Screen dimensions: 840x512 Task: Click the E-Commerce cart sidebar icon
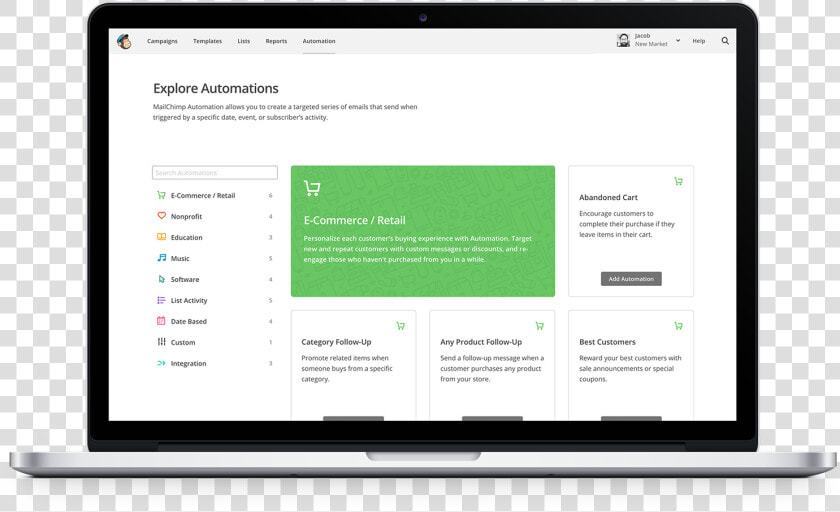[161, 195]
